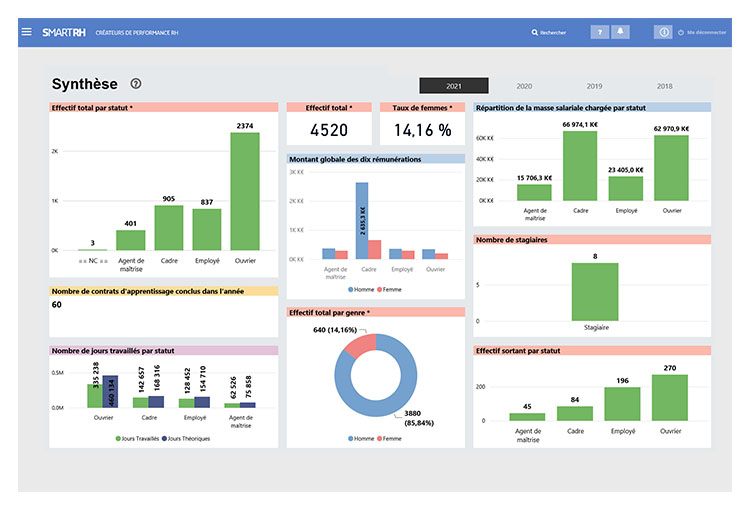Click the donut label 640 (14,16%)
Viewport: 750px width, 510px height.
[335, 330]
